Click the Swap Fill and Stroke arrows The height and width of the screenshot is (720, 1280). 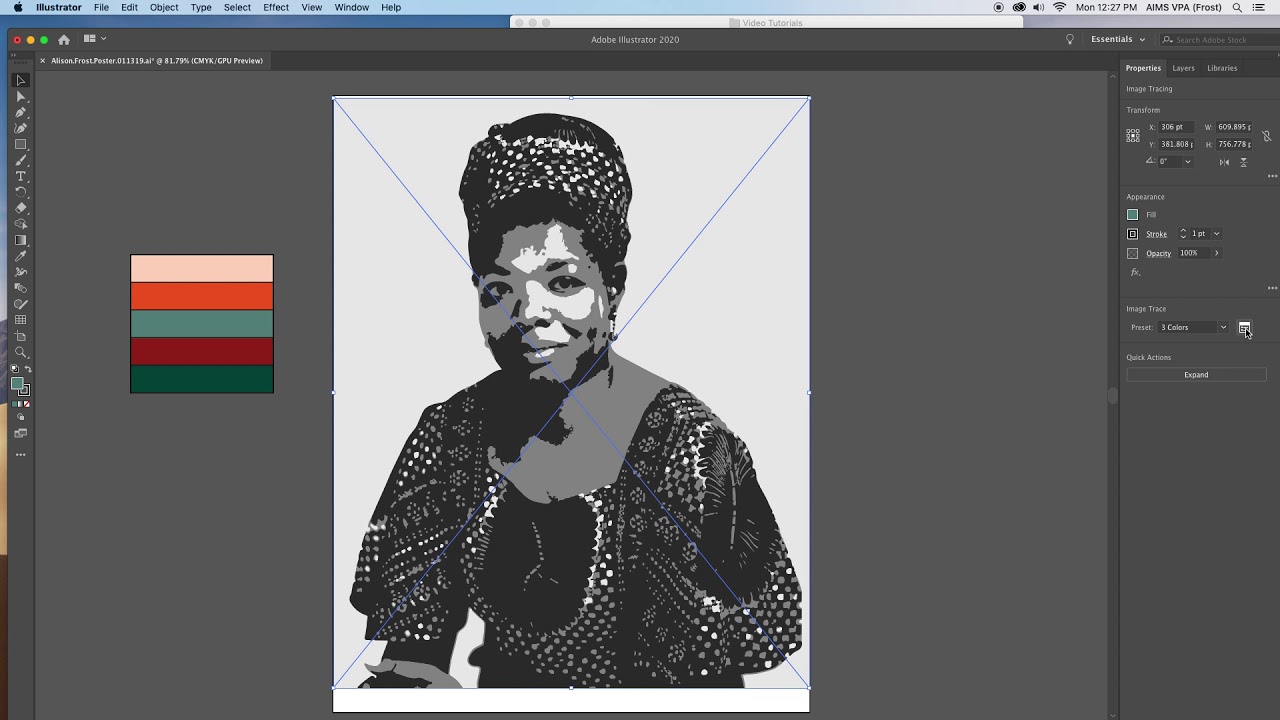(27, 369)
